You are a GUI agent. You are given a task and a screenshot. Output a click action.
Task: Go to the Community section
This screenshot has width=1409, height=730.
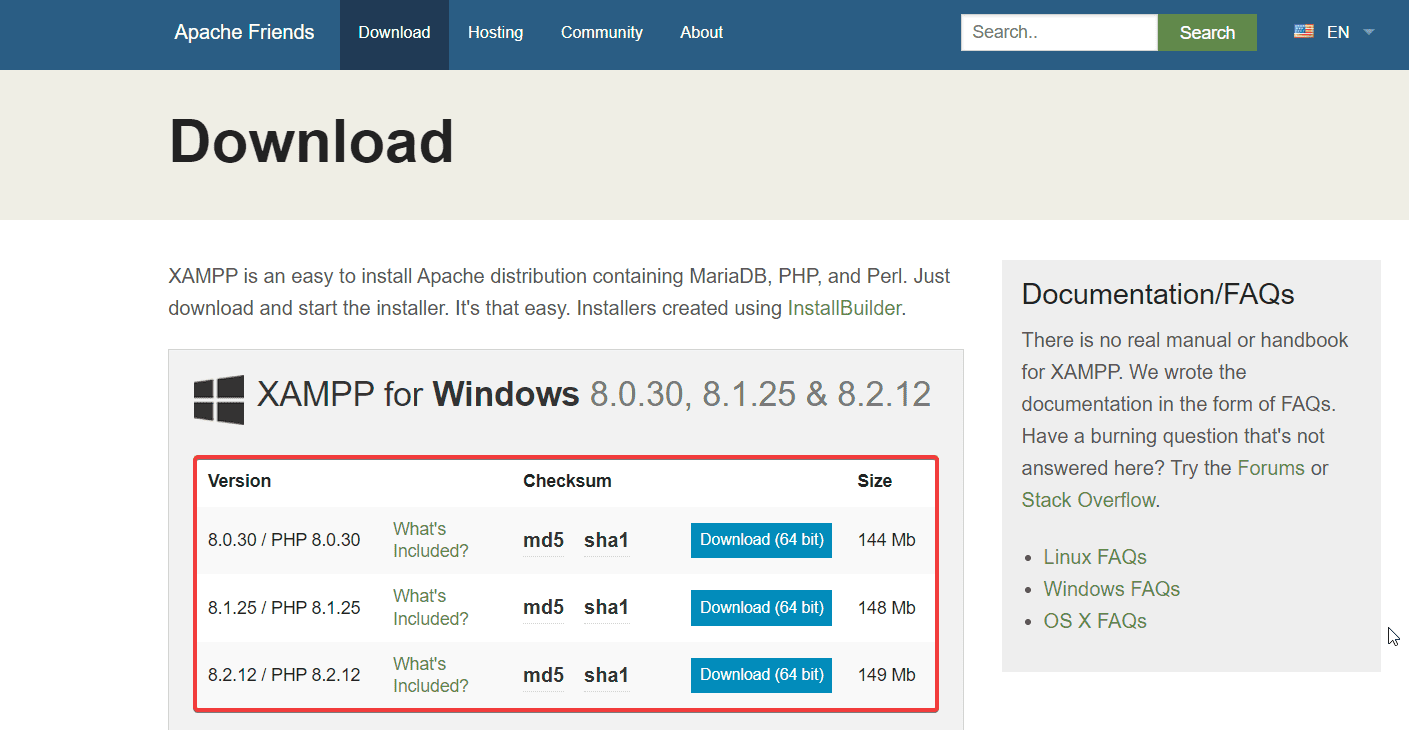[x=601, y=32]
